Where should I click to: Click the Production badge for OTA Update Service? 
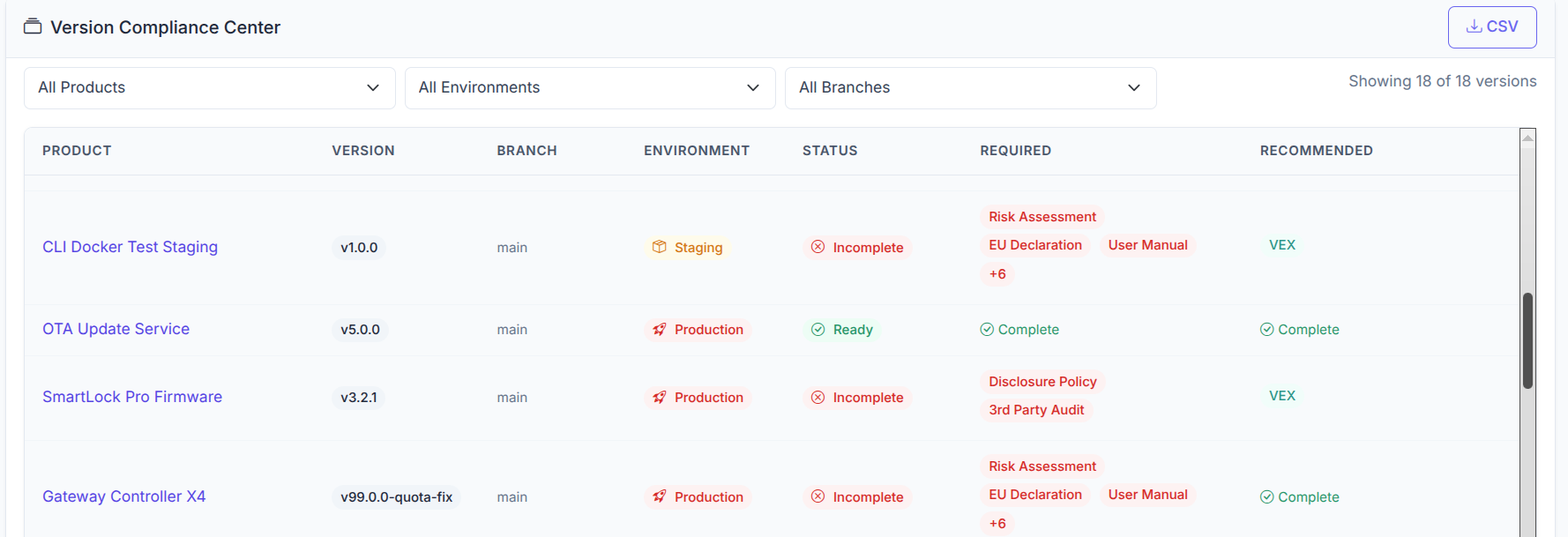pos(698,329)
